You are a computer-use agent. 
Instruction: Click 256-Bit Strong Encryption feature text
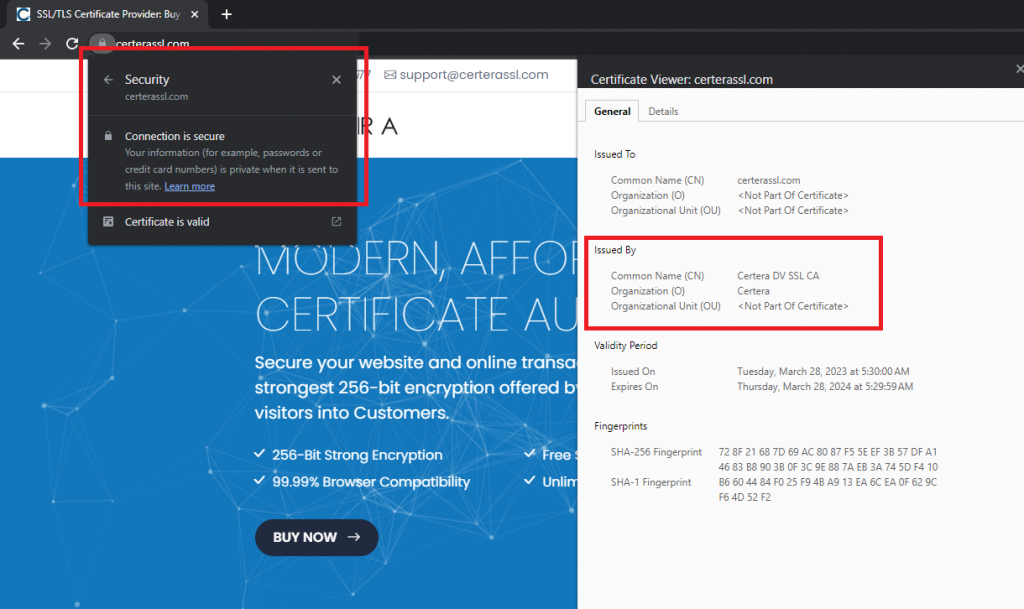tap(357, 455)
